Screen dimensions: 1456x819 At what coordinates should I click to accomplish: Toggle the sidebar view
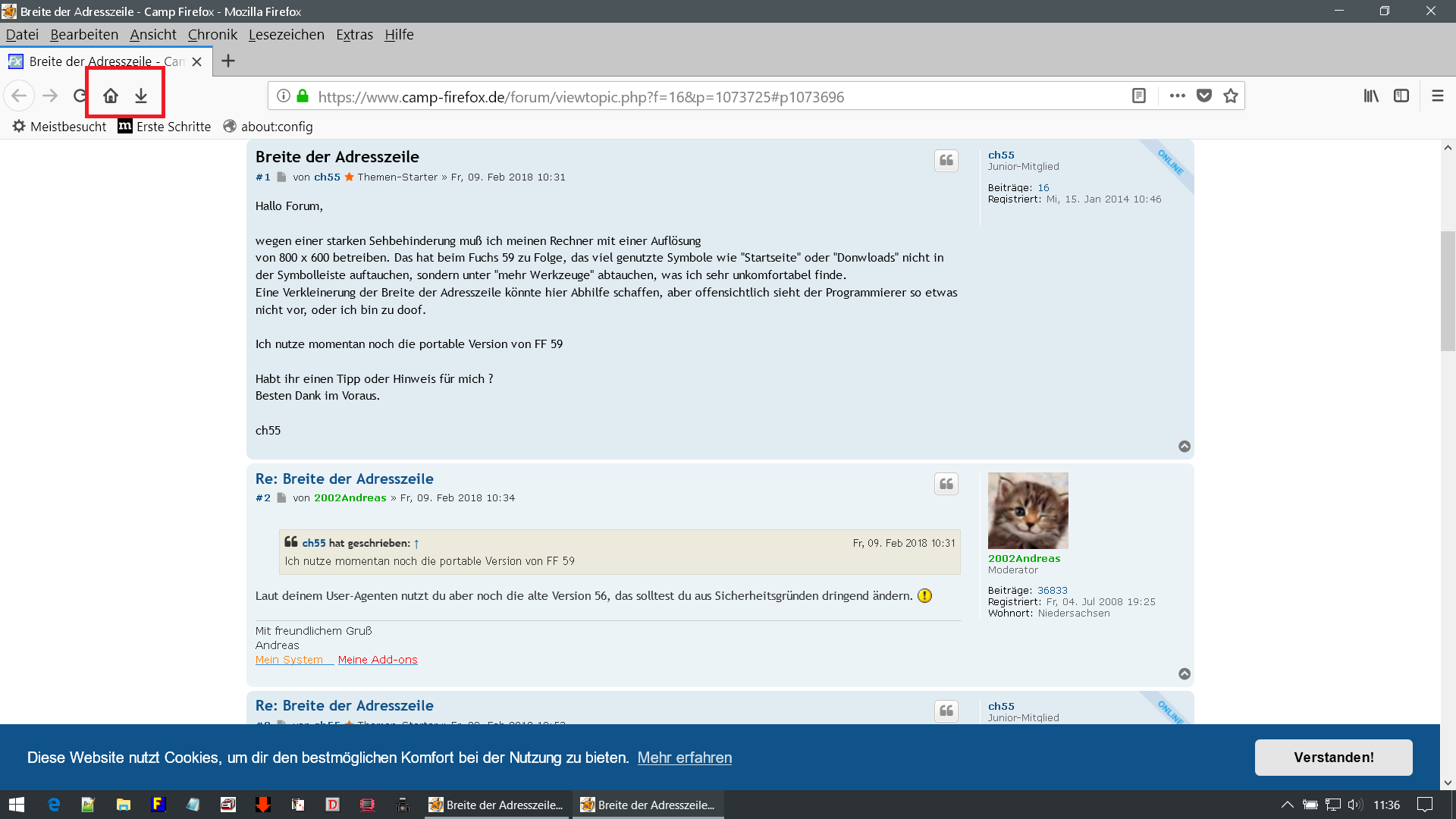[x=1401, y=96]
